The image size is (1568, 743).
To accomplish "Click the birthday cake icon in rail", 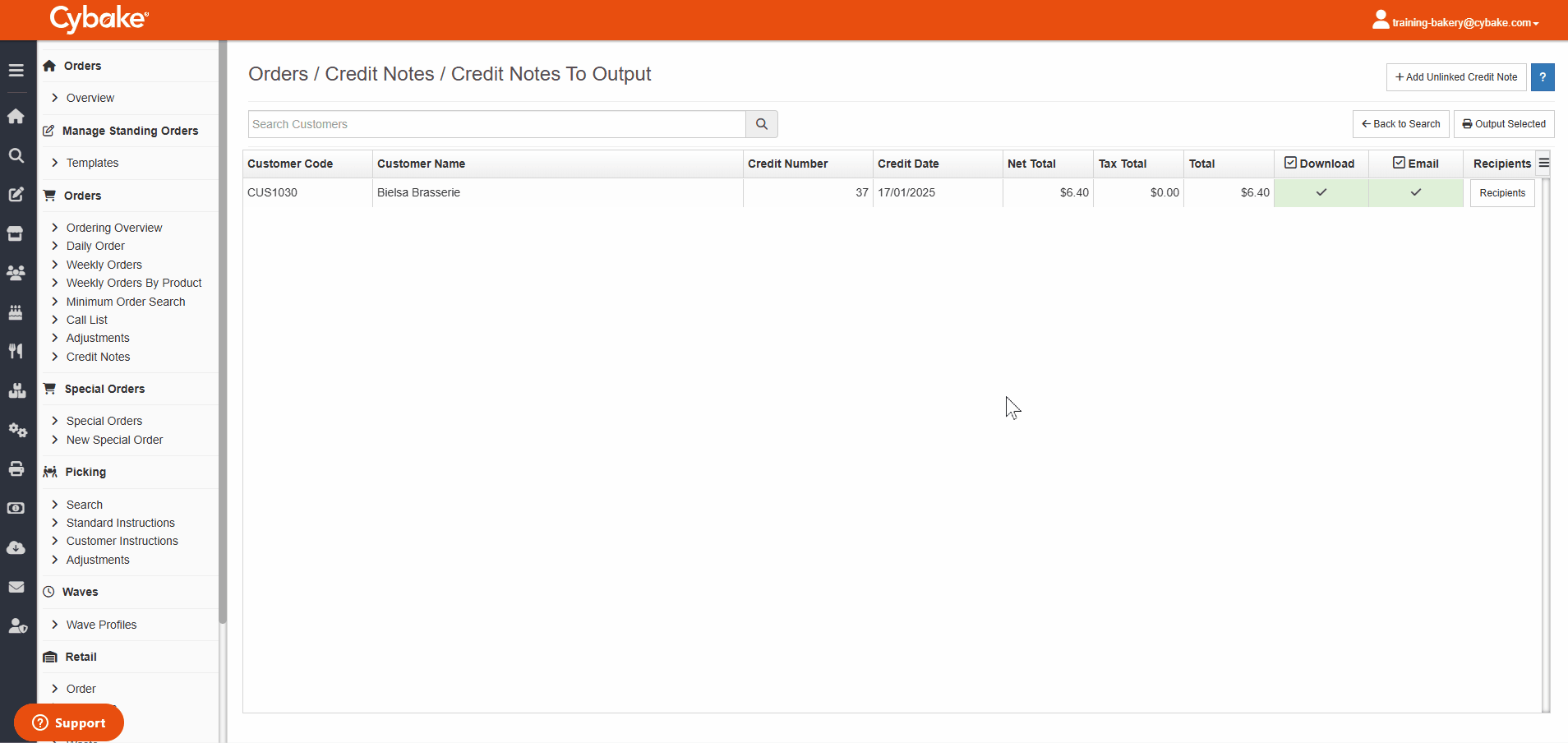I will pyautogui.click(x=16, y=312).
